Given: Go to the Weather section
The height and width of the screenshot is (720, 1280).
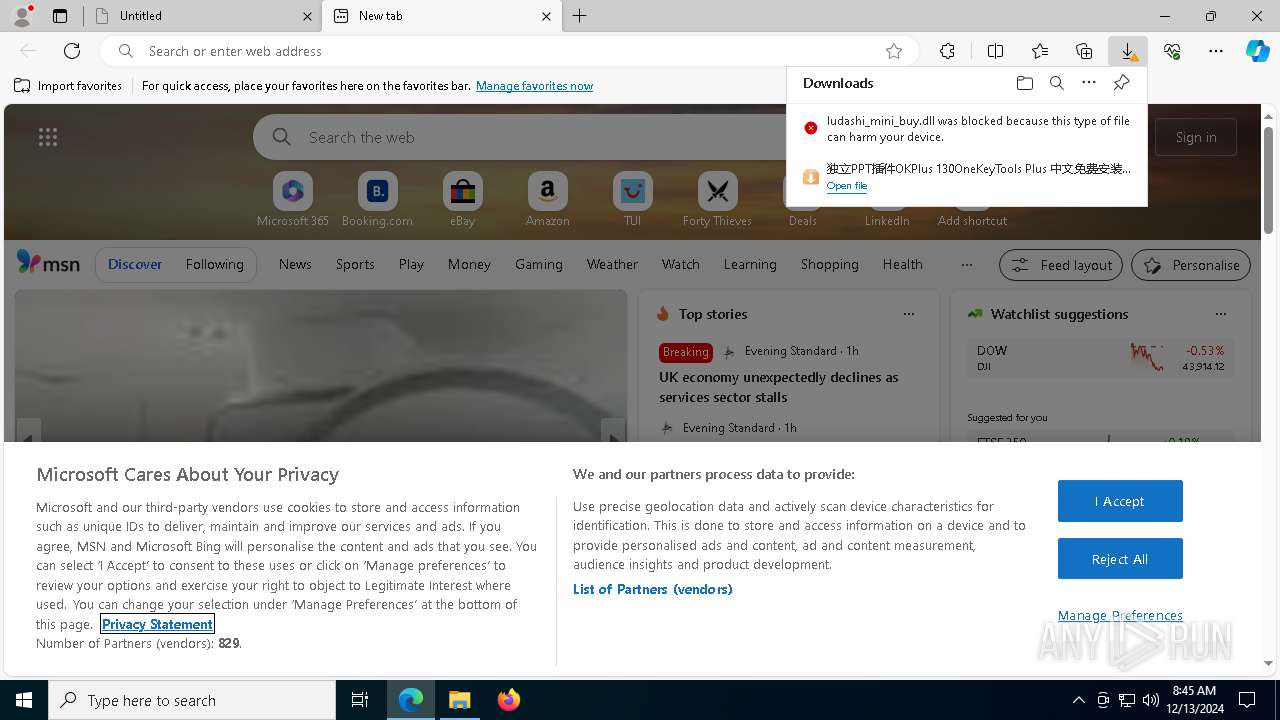Looking at the screenshot, I should click(612, 264).
